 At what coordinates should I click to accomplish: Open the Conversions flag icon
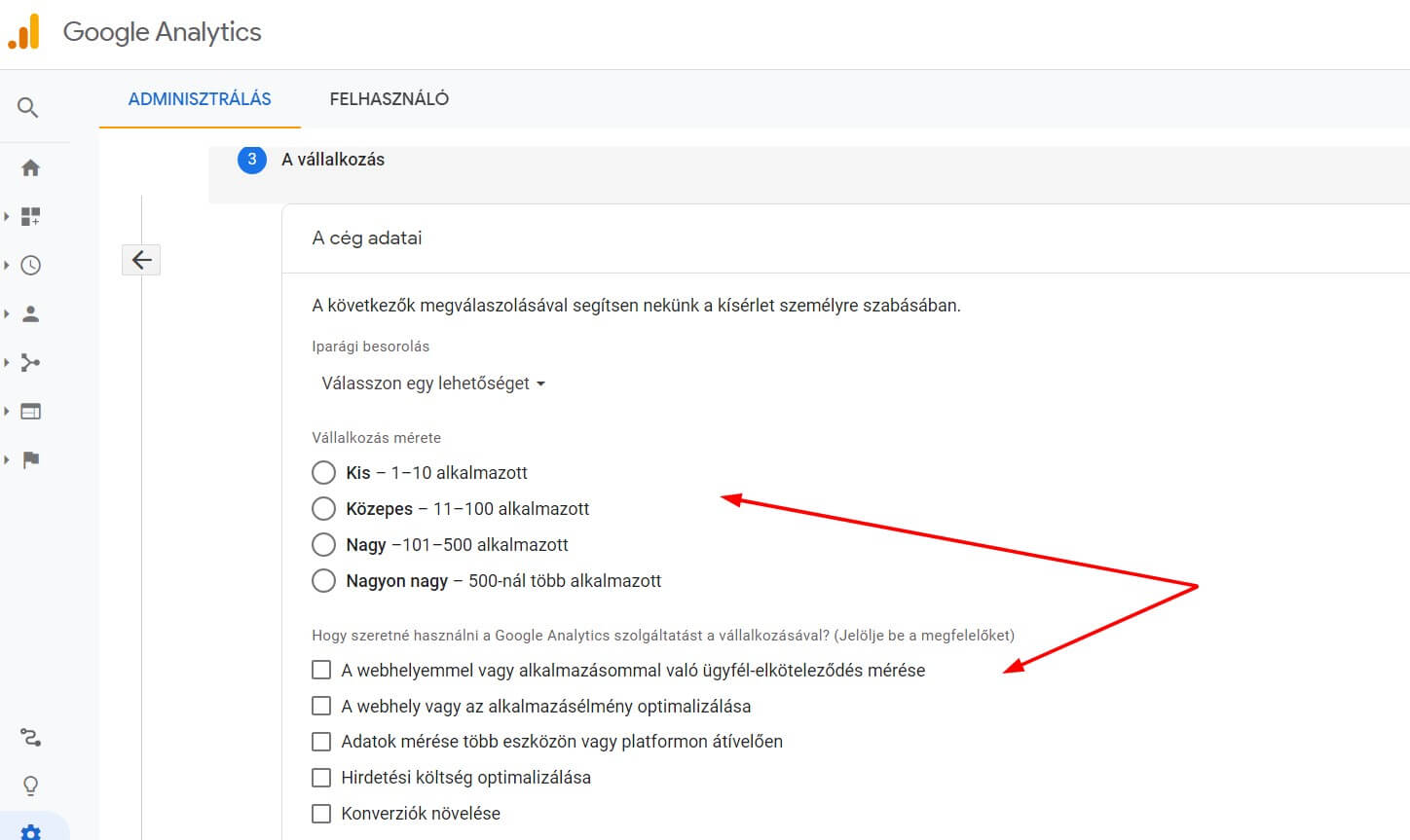(31, 459)
